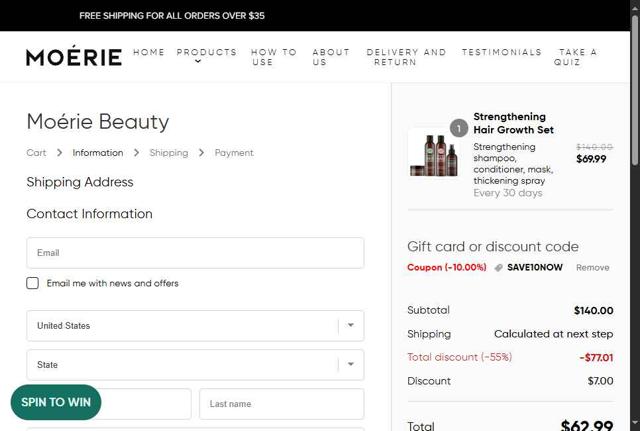640x431 pixels.
Task: Click the $69.99 product price
Action: pos(591,159)
